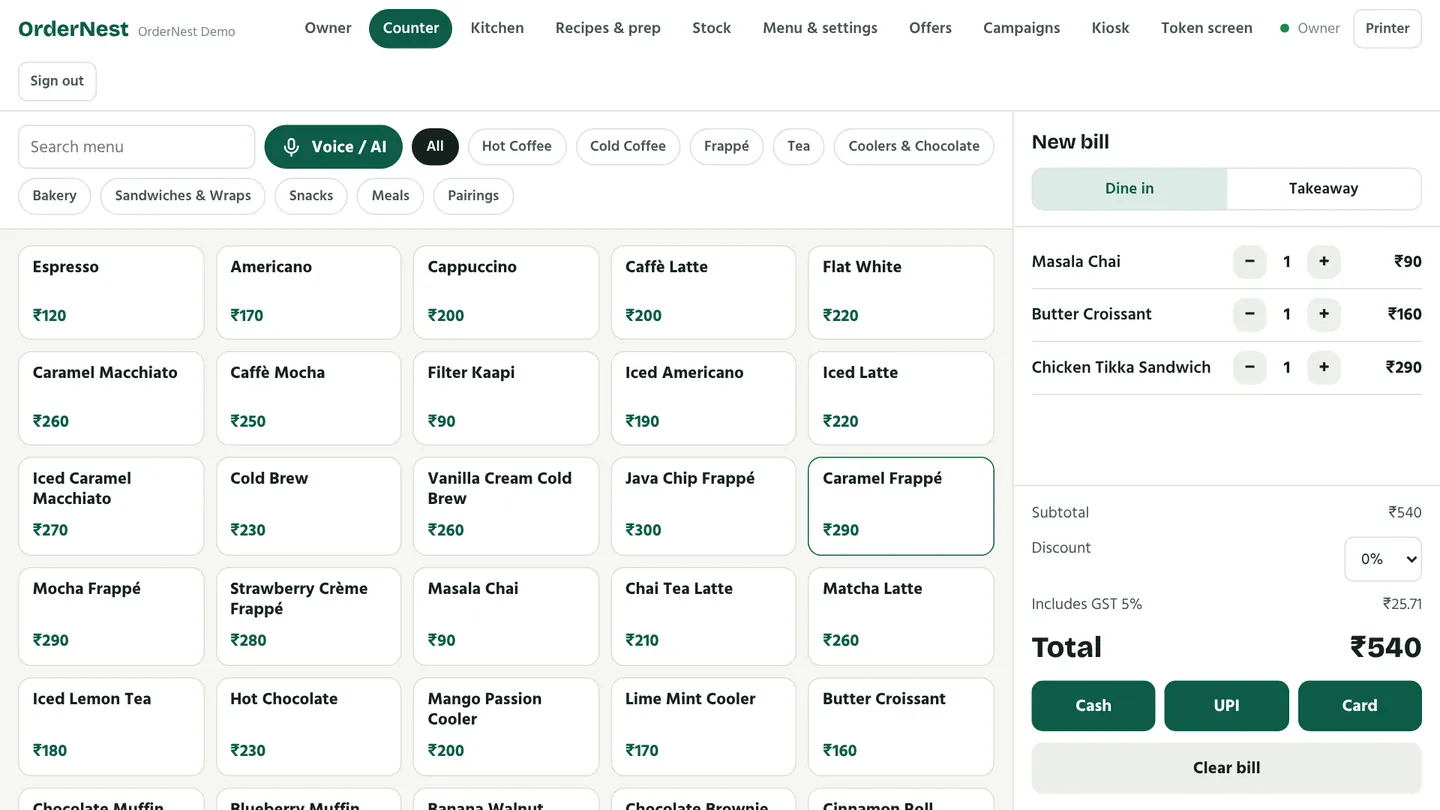Open the Stock section
1440x810 pixels.
[712, 28]
